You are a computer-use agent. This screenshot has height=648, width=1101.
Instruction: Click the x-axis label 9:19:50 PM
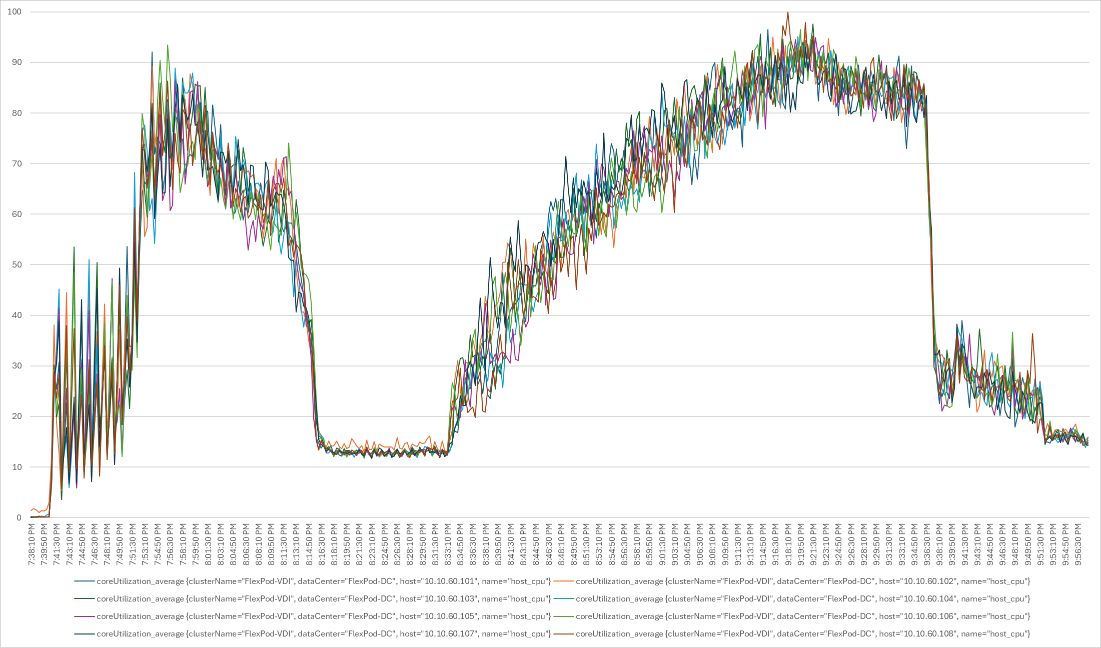[x=799, y=542]
